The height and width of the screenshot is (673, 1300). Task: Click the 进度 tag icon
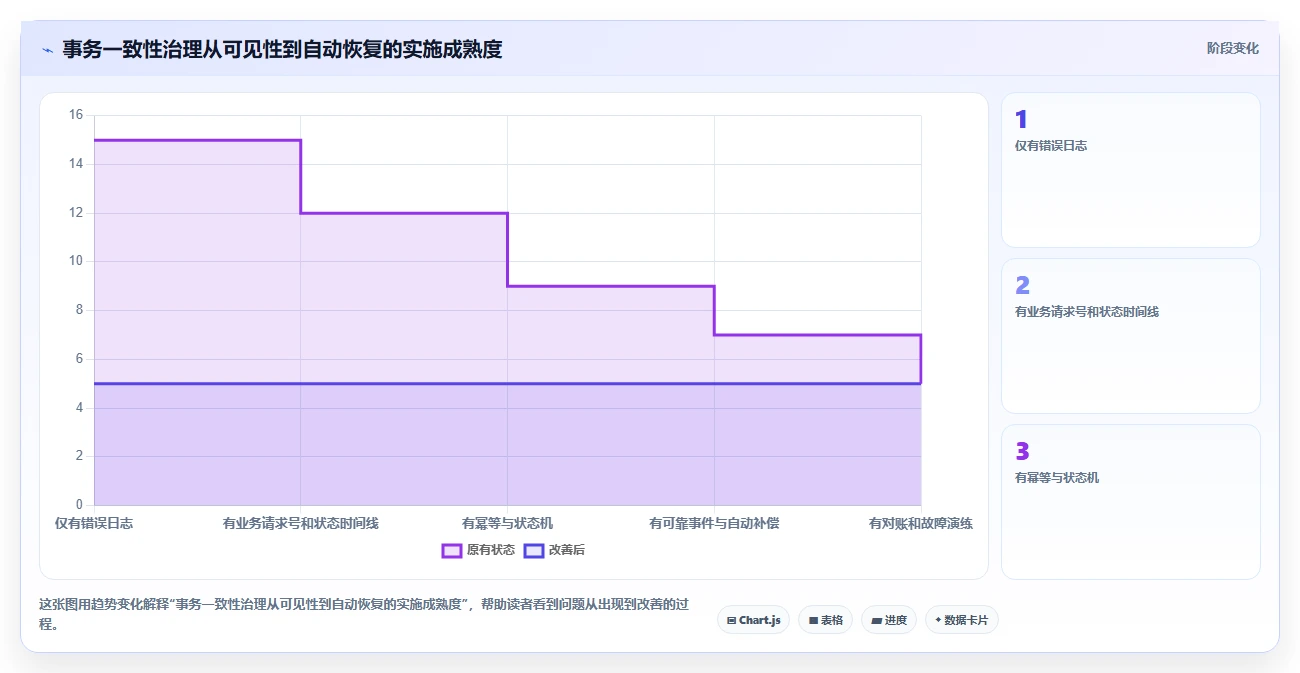876,620
